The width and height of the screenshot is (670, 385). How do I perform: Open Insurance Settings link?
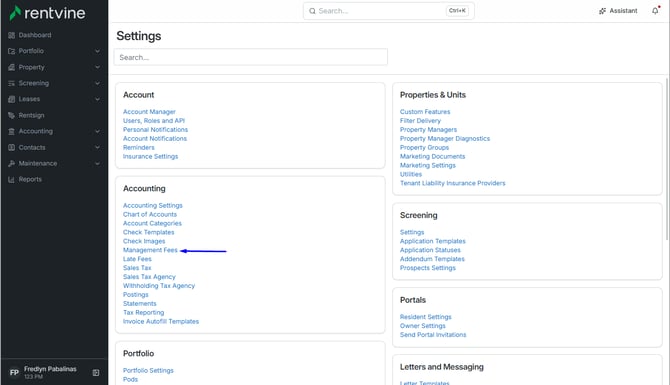coord(150,156)
